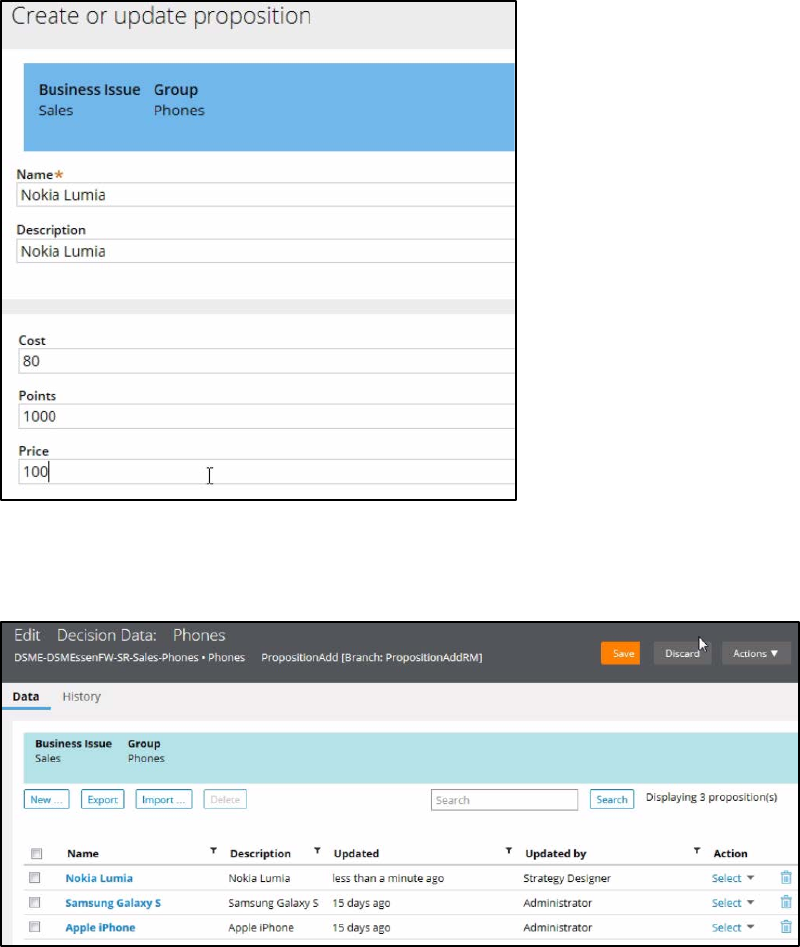This screenshot has width=800, height=947.
Task: Click Select link in Samsung Galaxy S row
Action: tap(726, 903)
